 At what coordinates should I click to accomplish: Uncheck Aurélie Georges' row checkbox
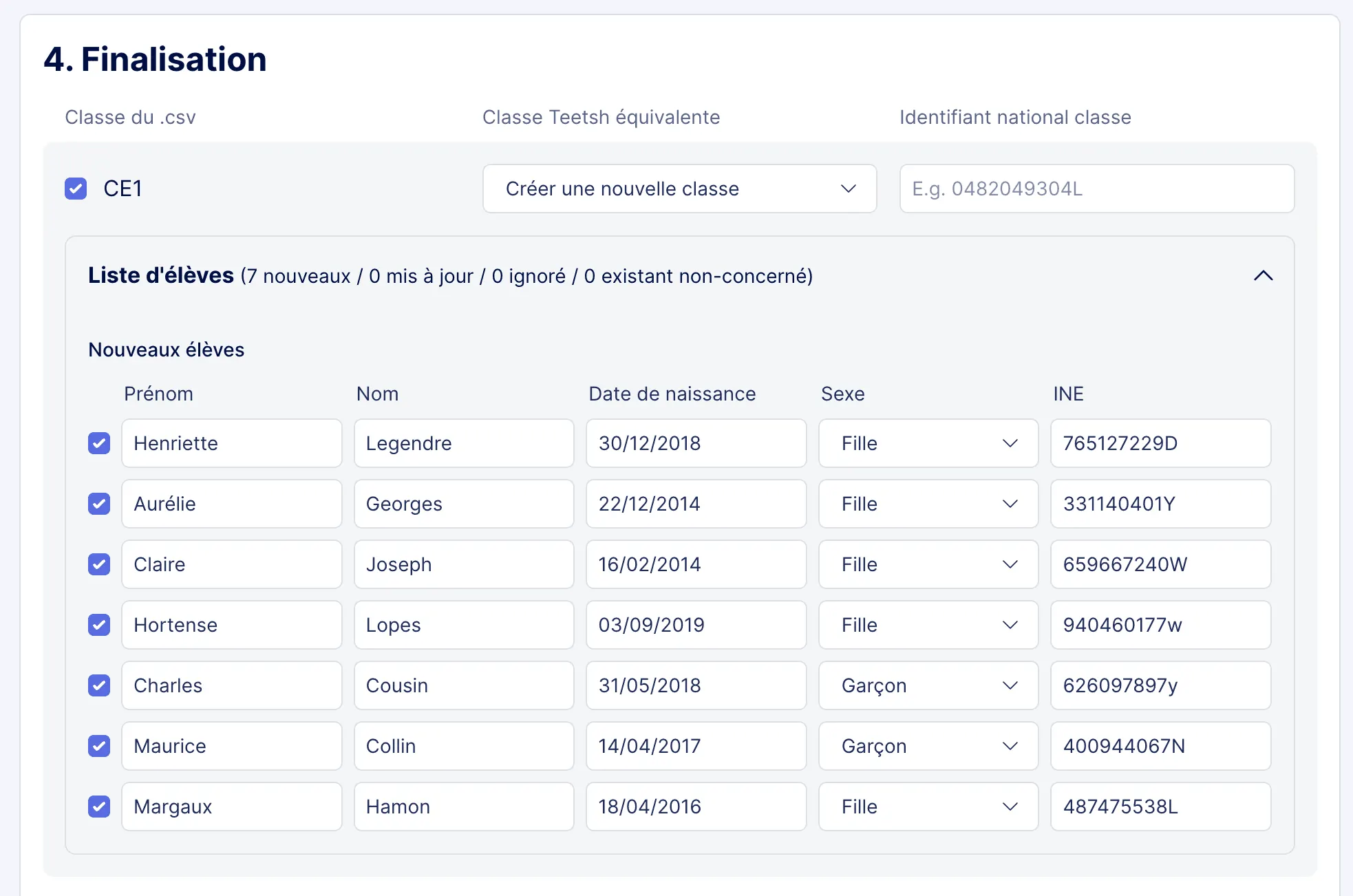(x=99, y=504)
